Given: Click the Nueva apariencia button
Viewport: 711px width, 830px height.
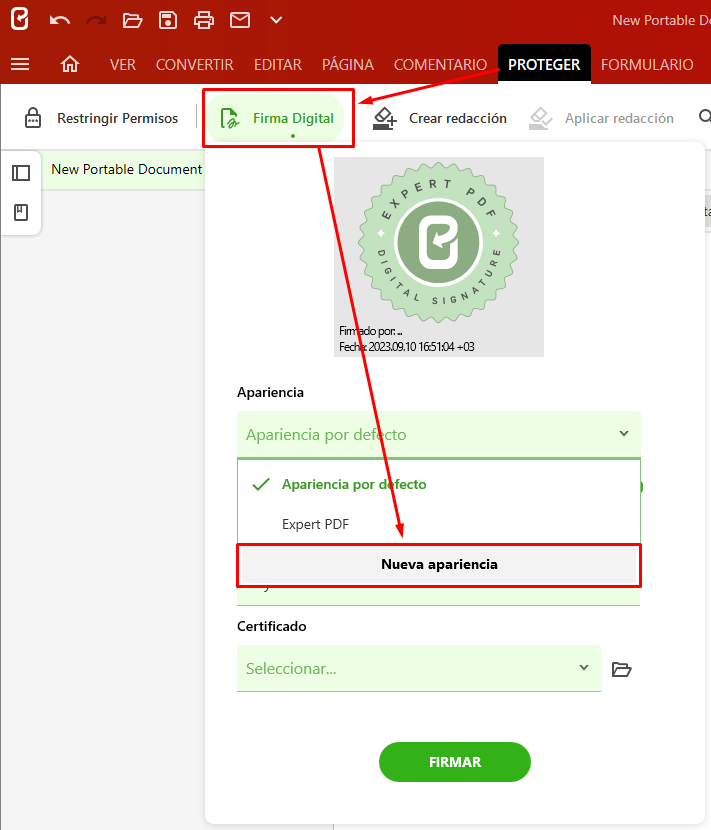Looking at the screenshot, I should pos(439,565).
